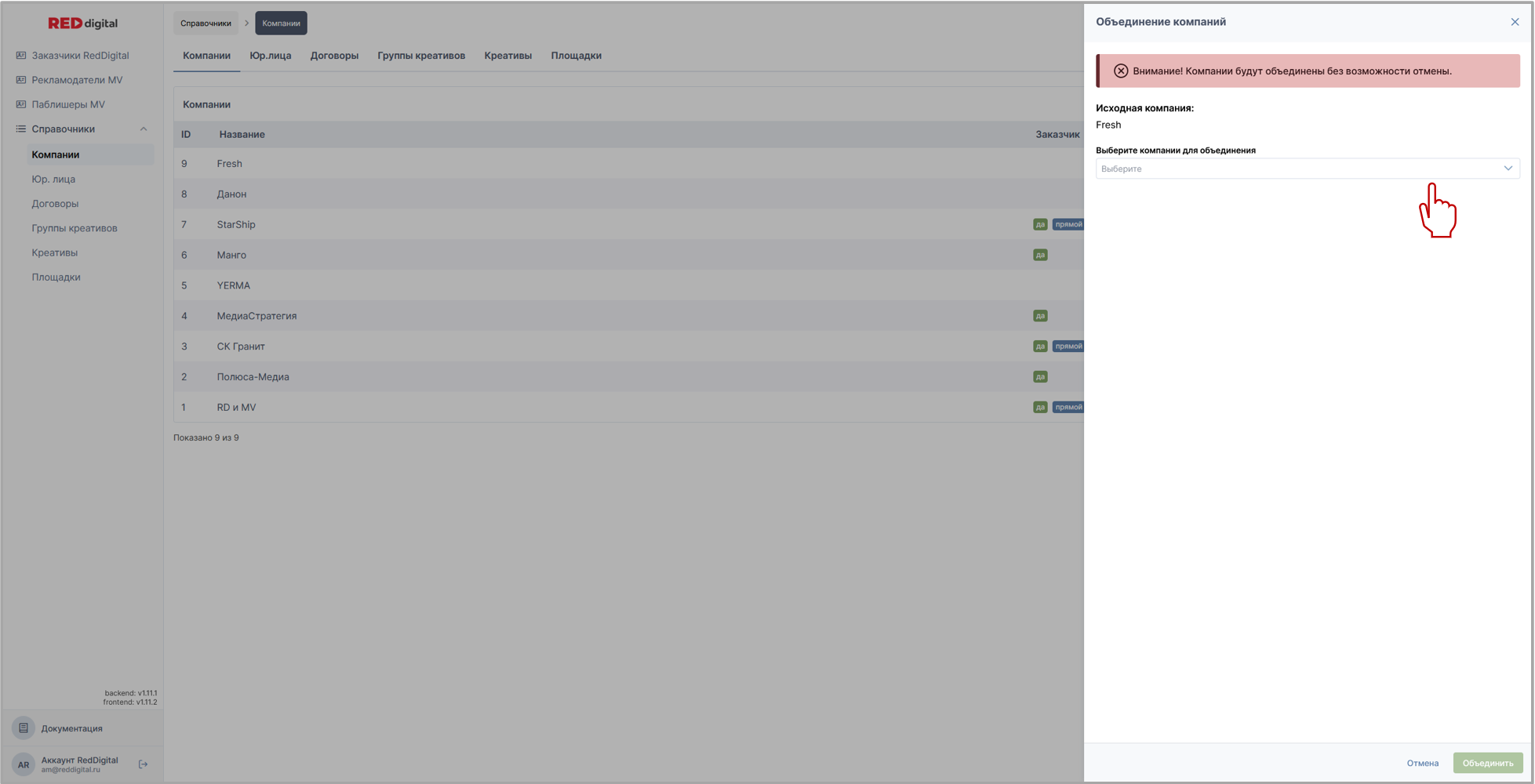1535x784 pixels.
Task: Open Креативы in the sidebar
Action: 54,253
